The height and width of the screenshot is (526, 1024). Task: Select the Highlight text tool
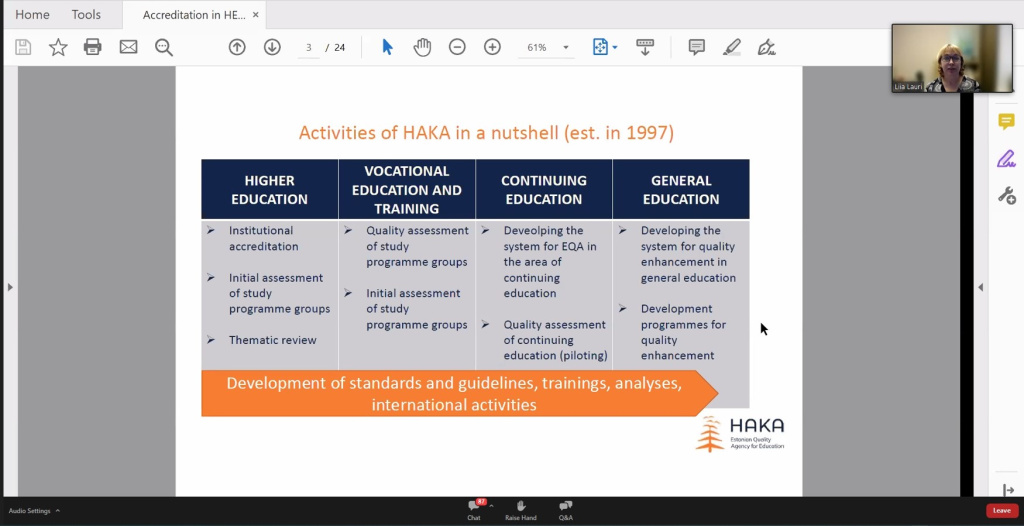click(x=731, y=47)
